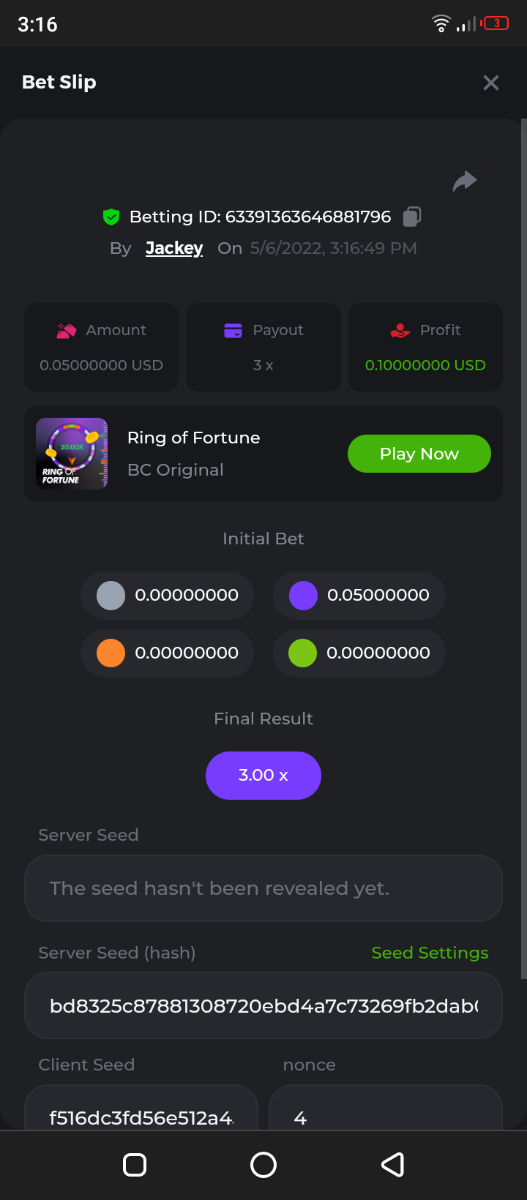Open Jackey's user profile link
Image resolution: width=527 pixels, height=1200 pixels.
tap(174, 248)
